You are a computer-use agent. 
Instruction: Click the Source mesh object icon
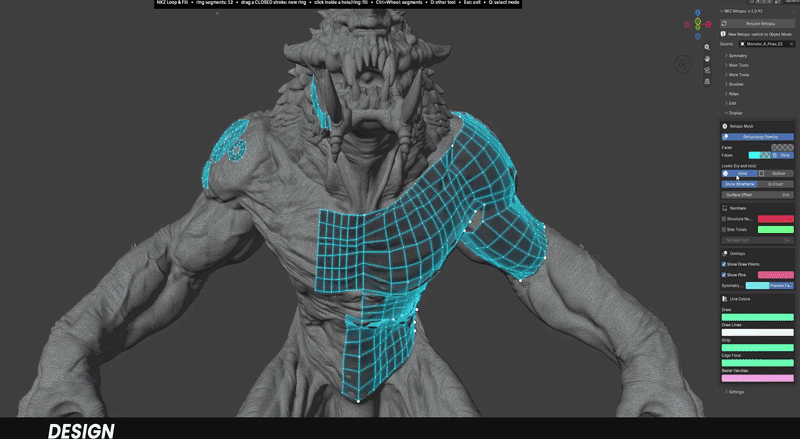[743, 44]
